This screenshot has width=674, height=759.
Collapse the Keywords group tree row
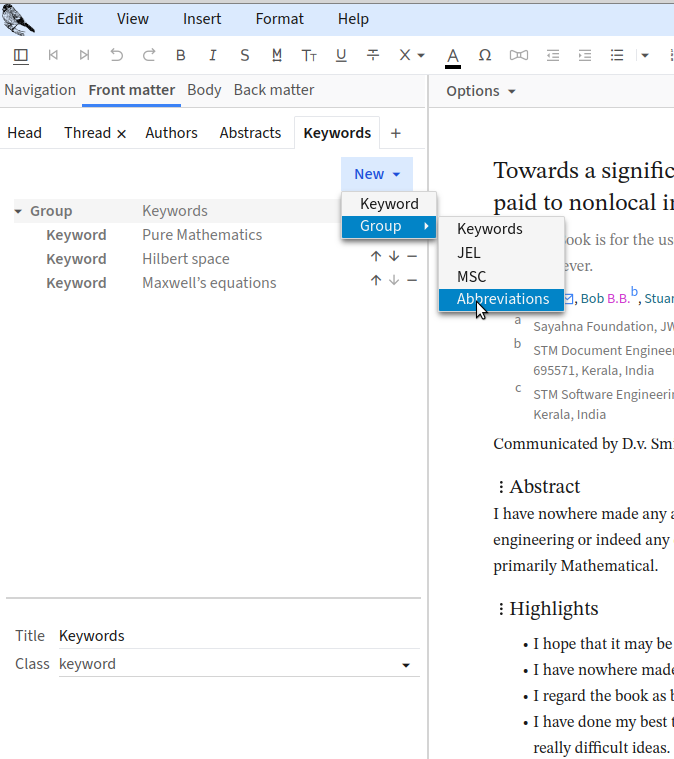click(x=18, y=211)
